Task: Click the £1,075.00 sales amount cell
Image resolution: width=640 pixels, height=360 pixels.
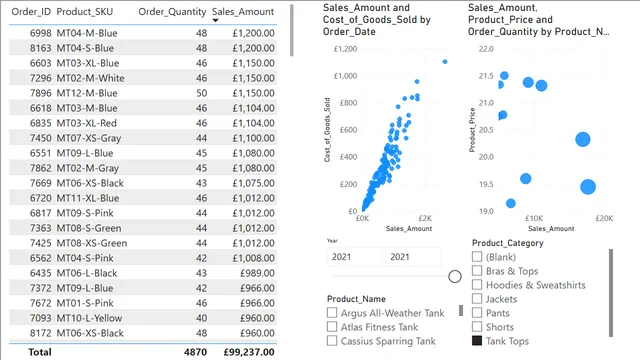Action: (x=253, y=183)
